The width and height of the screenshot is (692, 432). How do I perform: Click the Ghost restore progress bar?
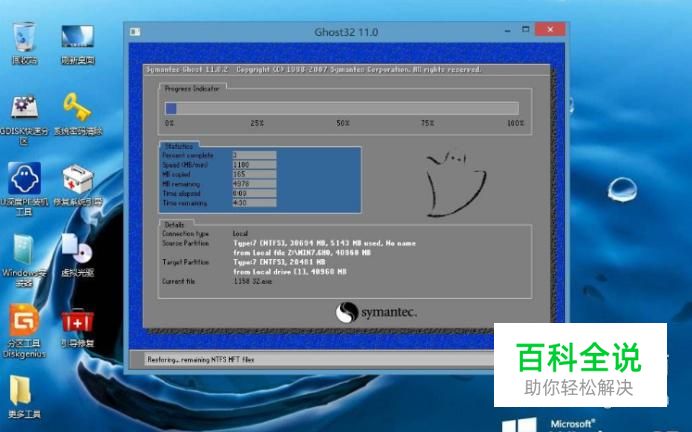342,108
